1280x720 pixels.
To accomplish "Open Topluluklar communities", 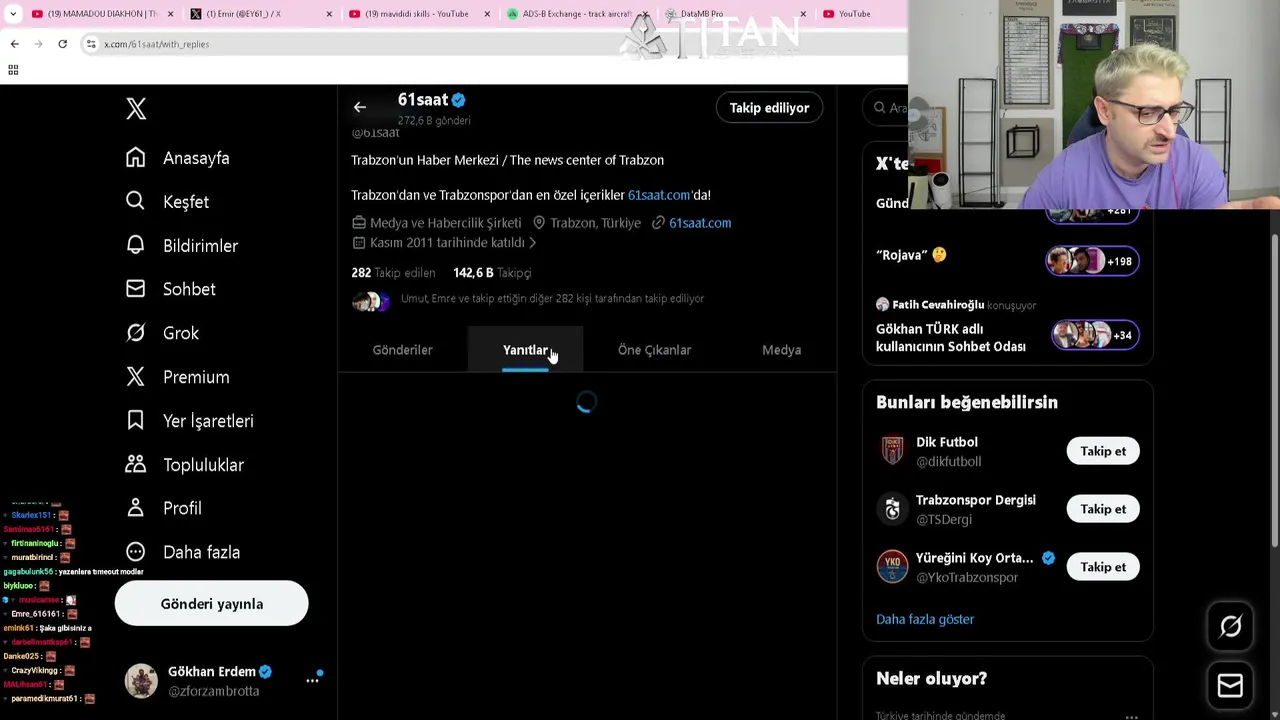I will point(185,465).
